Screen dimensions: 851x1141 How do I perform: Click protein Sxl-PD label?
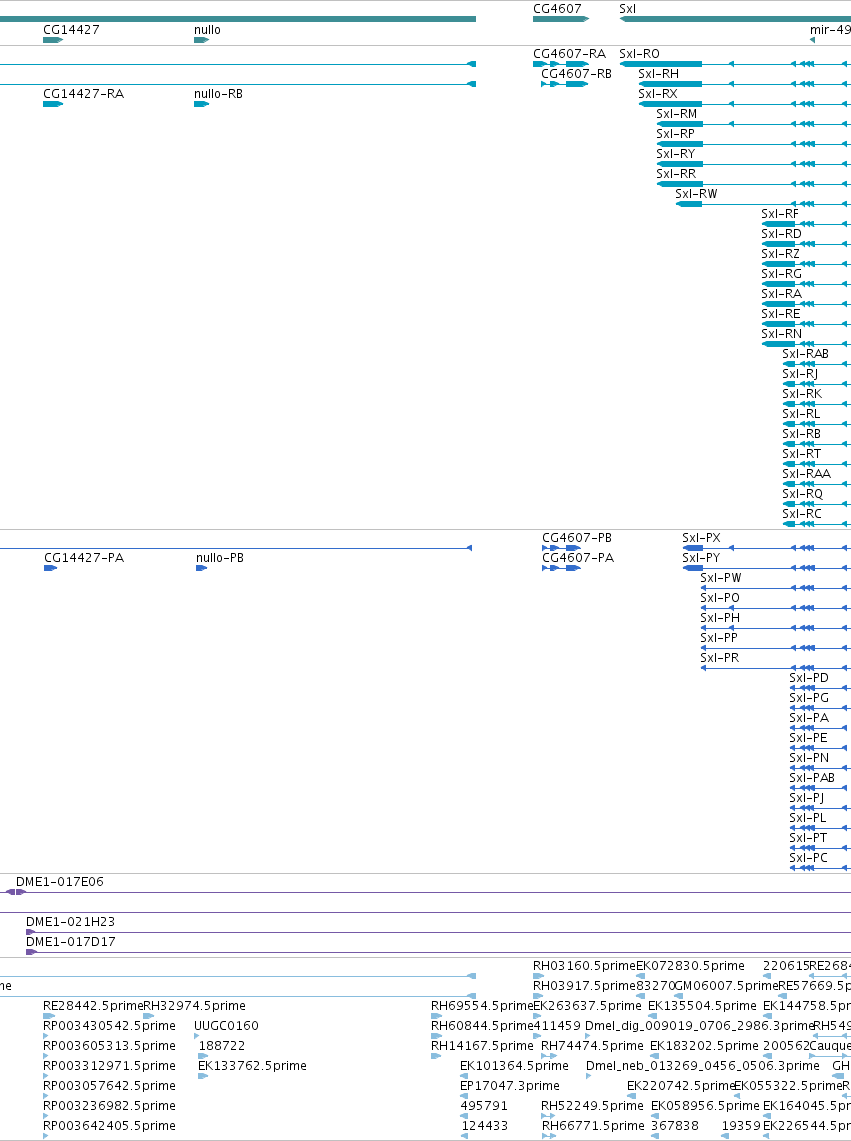click(809, 678)
